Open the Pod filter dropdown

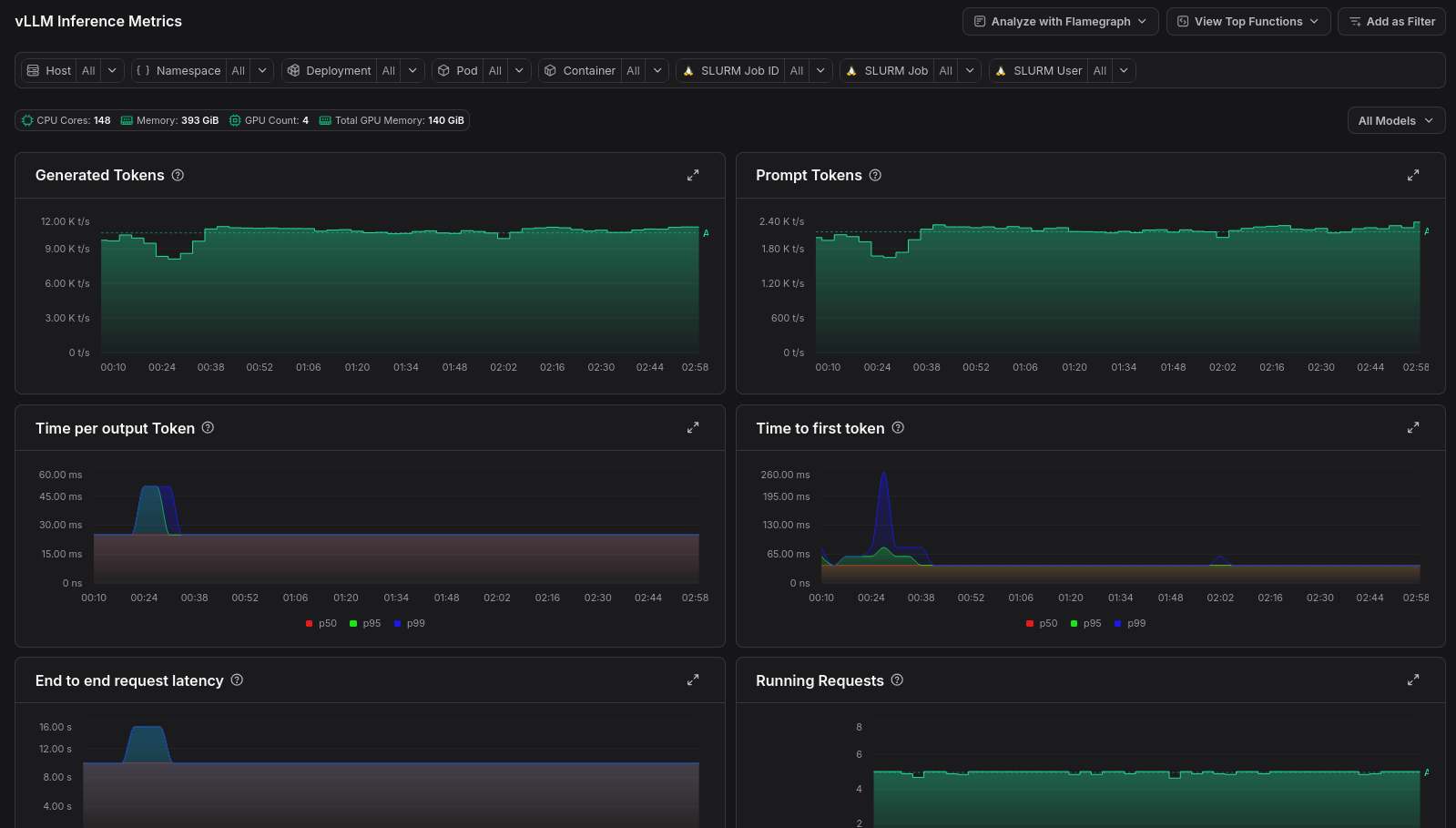click(x=519, y=70)
